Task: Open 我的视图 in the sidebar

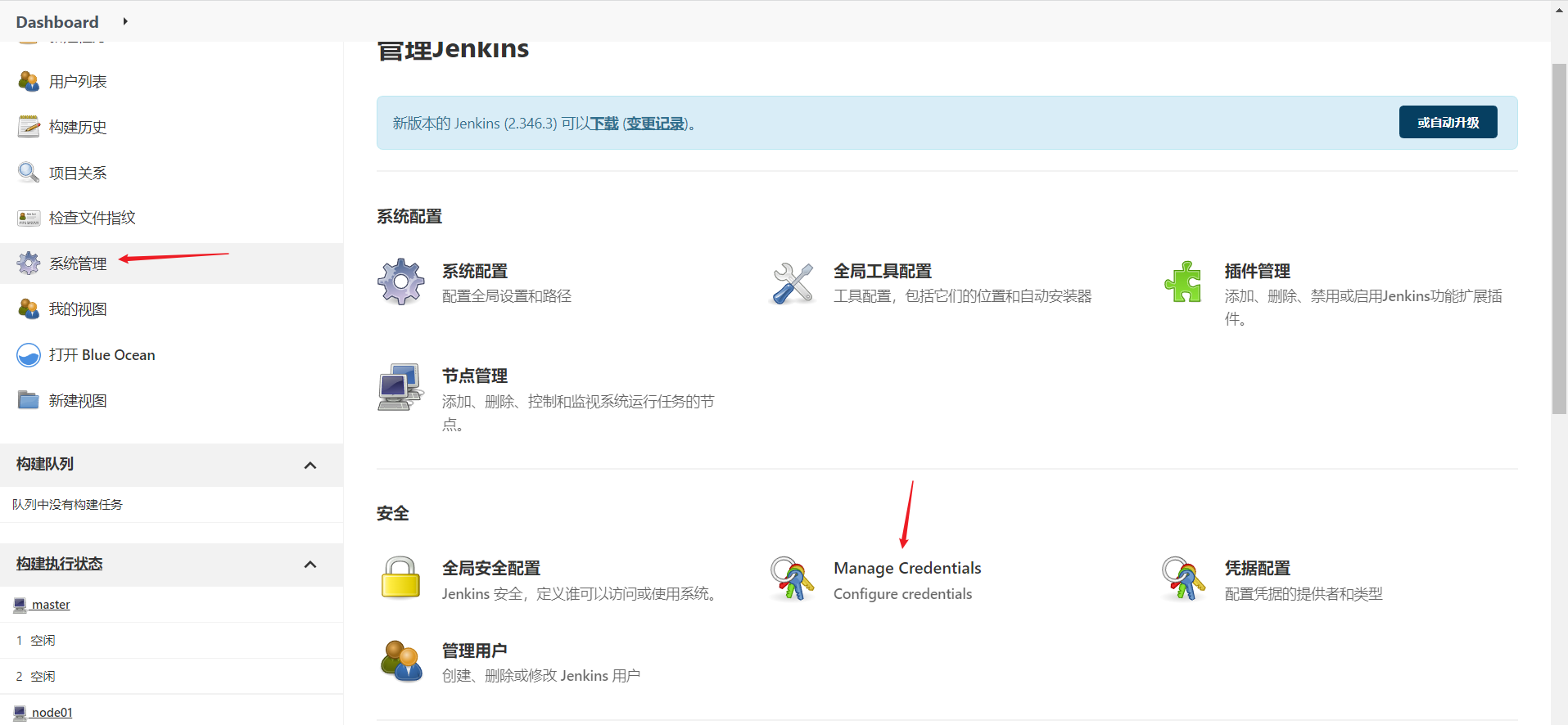Action: click(x=78, y=309)
